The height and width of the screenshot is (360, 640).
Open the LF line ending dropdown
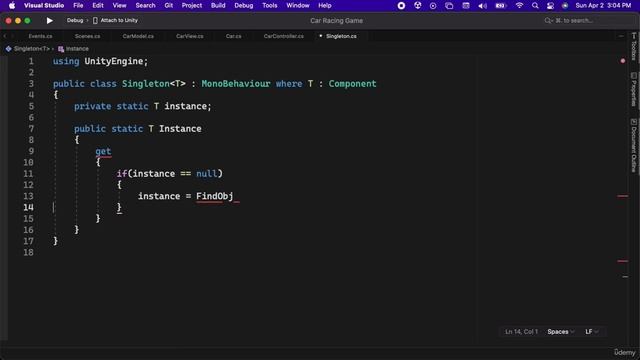click(592, 332)
